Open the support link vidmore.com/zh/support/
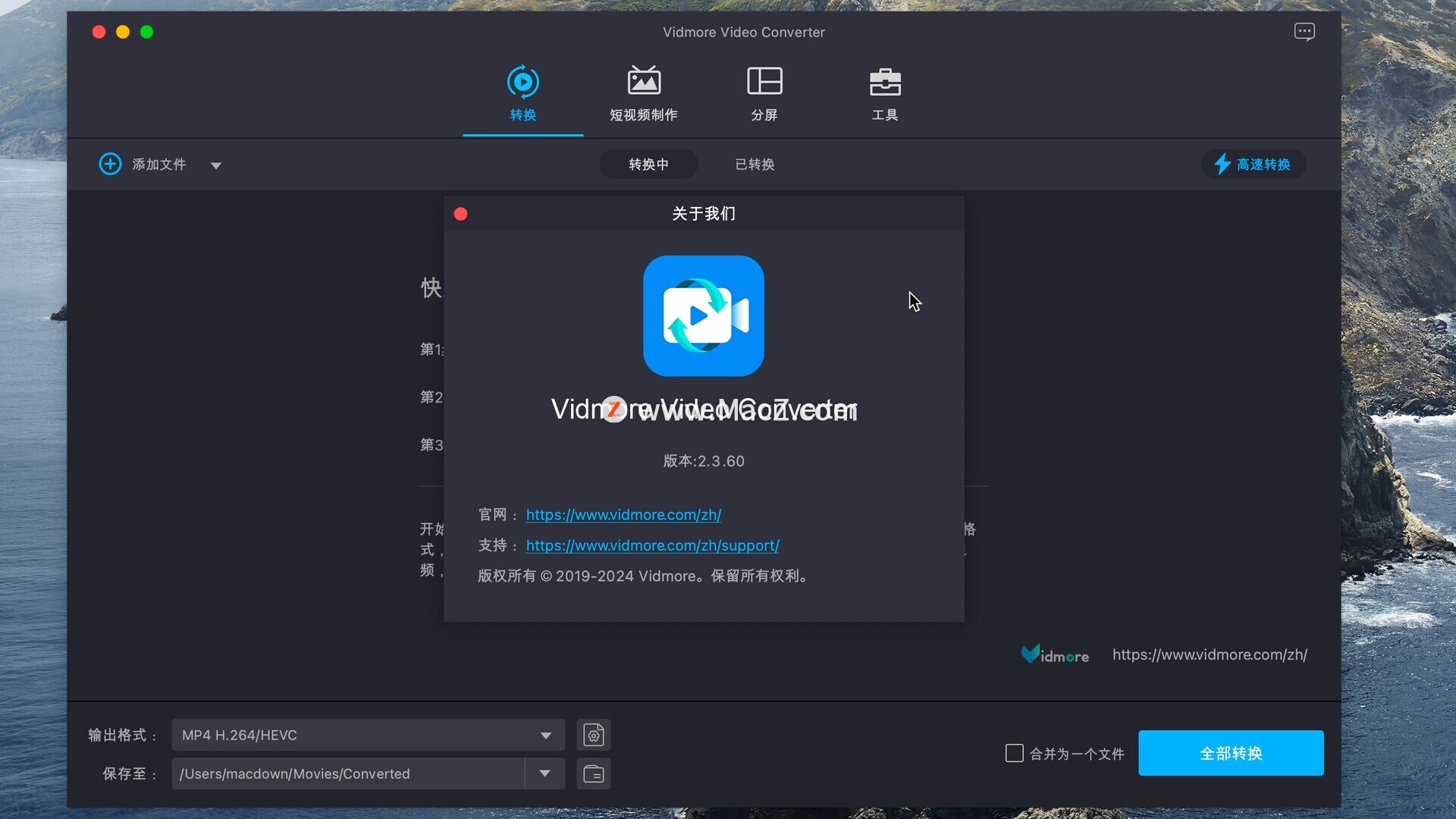 tap(652, 546)
